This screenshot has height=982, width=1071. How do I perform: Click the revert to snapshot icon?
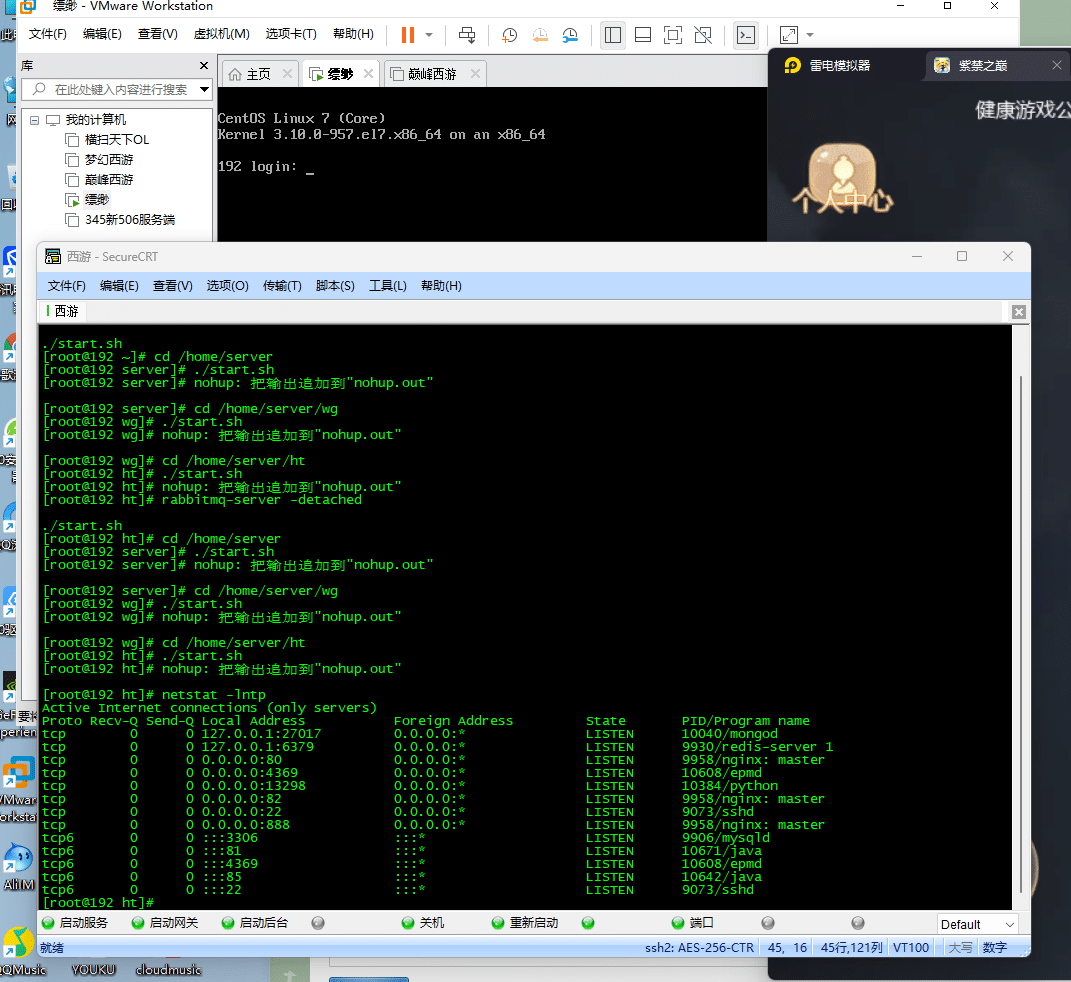point(540,35)
